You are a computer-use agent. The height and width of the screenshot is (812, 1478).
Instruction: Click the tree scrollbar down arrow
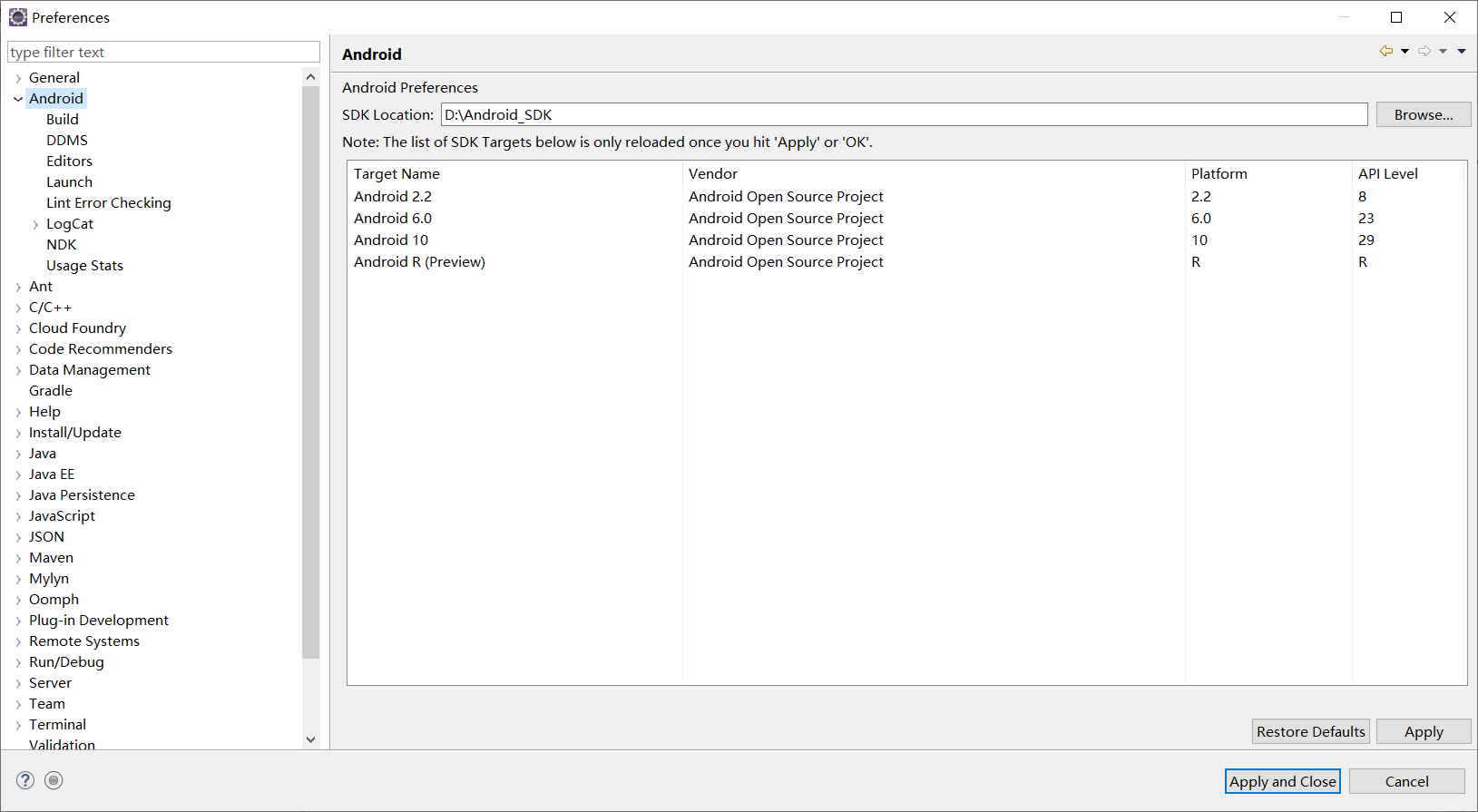point(310,739)
